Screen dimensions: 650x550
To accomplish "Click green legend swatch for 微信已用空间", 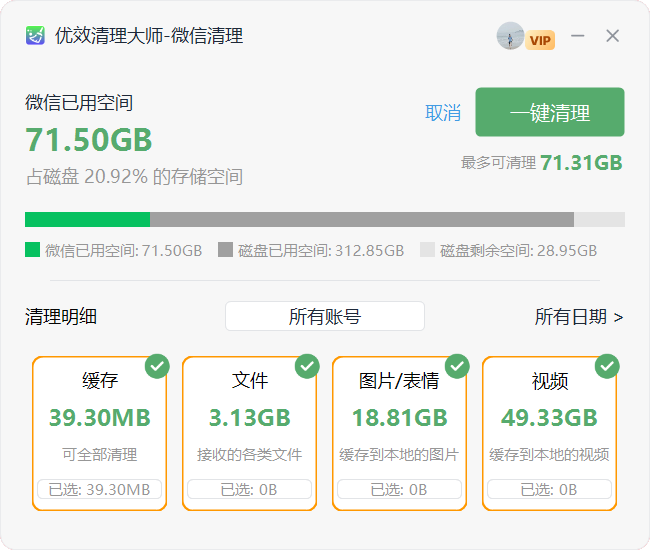I will [x=32, y=250].
